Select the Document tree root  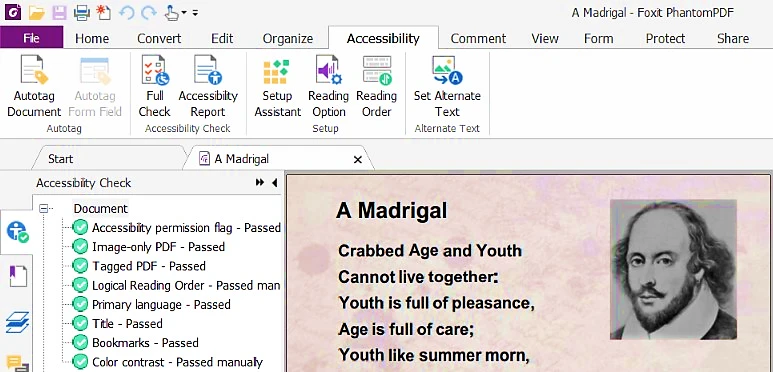coord(101,208)
